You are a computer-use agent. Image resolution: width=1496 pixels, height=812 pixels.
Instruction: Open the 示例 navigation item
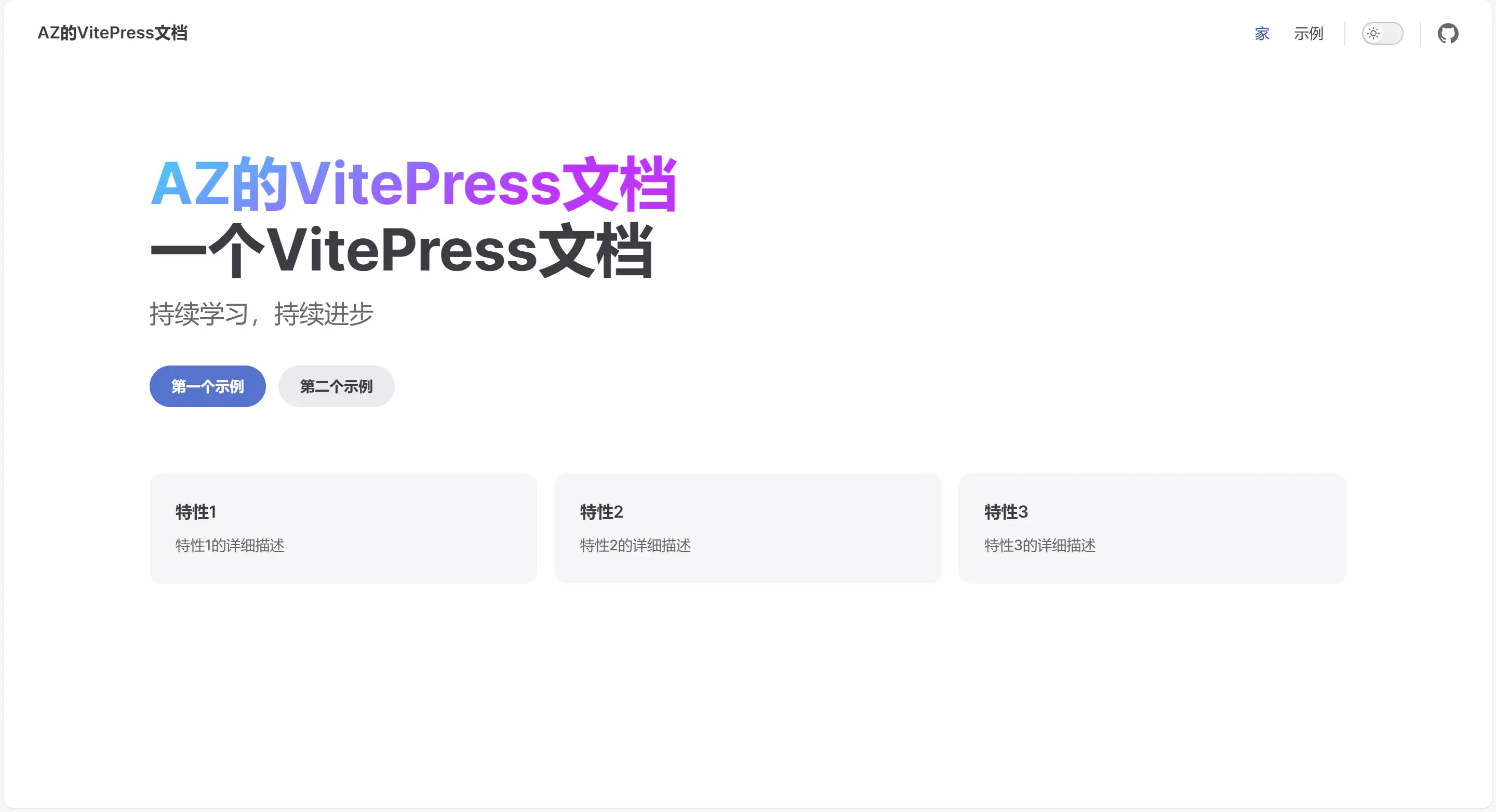[1308, 33]
